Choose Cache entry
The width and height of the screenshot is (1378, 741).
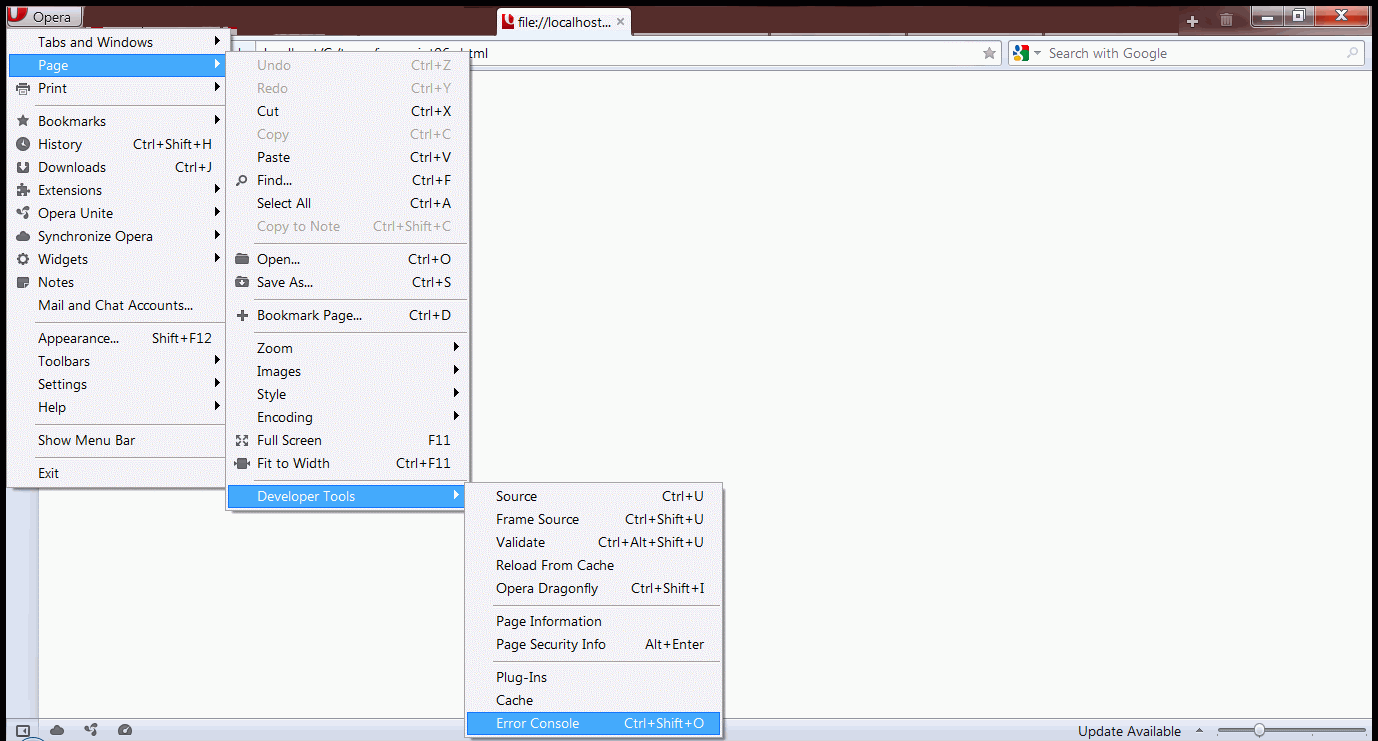point(594,700)
